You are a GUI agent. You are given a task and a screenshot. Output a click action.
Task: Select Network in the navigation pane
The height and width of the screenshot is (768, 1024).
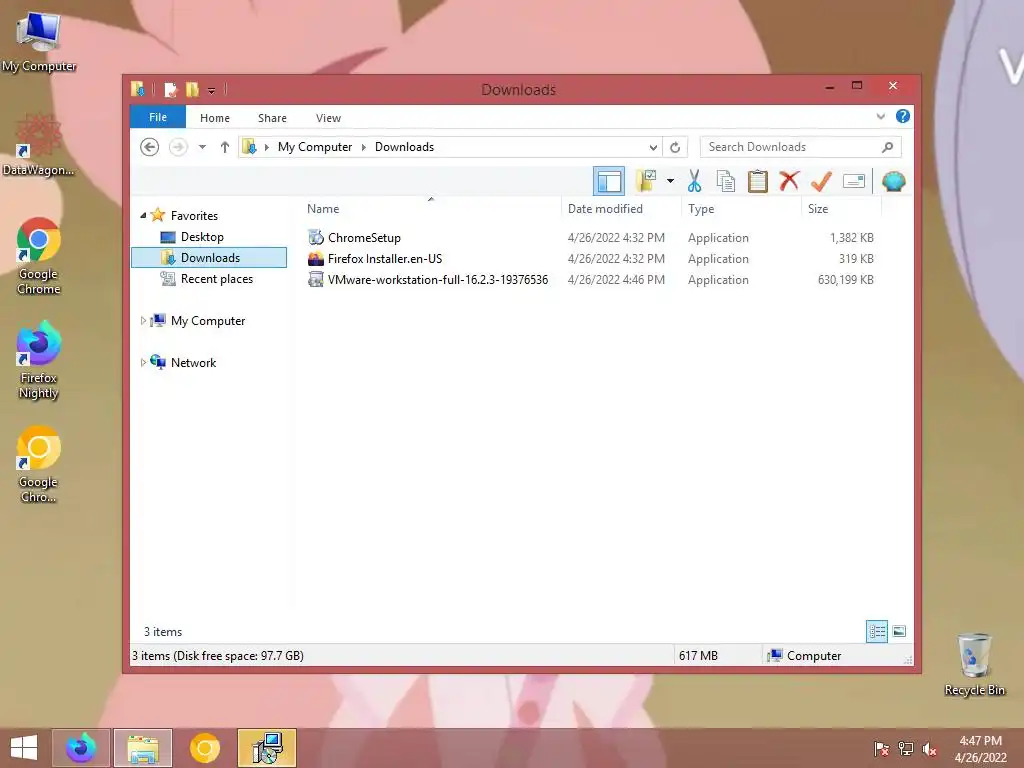coord(193,362)
